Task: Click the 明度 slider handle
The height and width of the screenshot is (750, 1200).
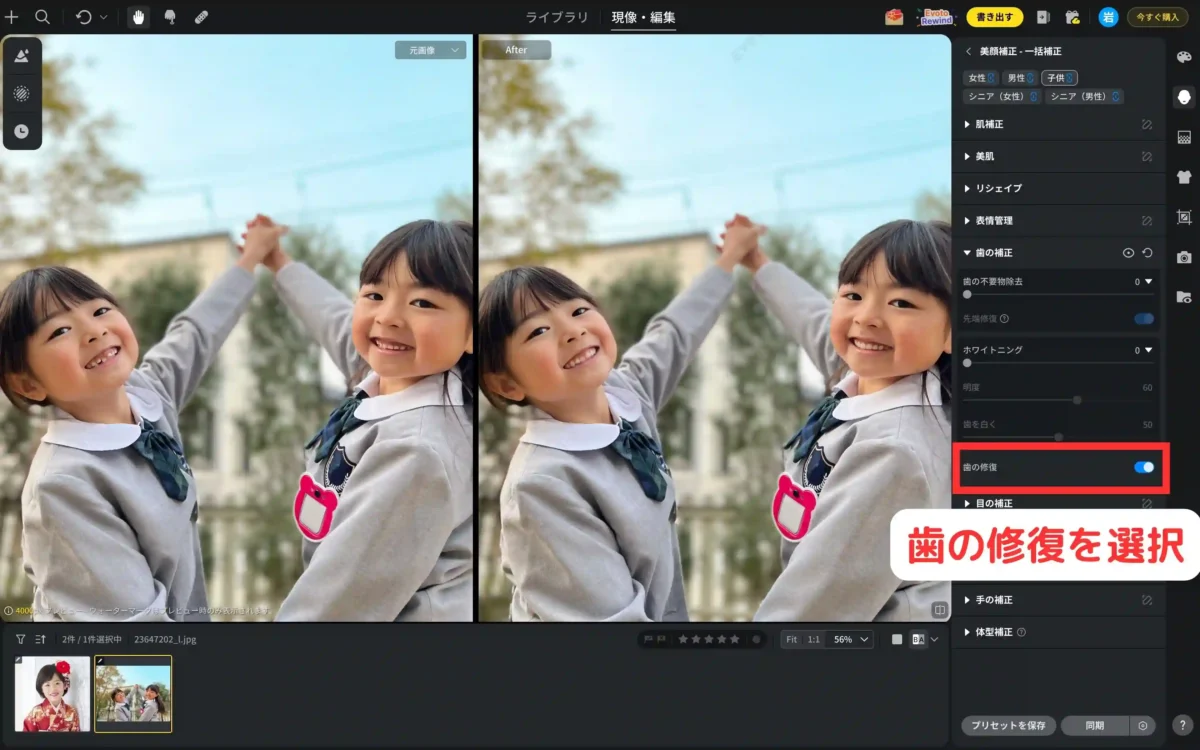Action: 1077,399
